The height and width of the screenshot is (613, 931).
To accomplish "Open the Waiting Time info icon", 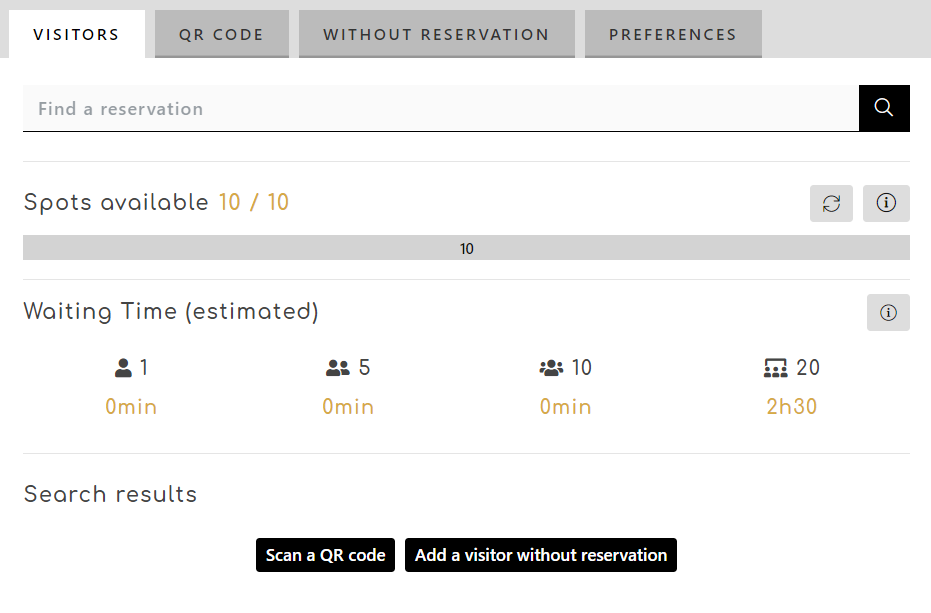I will (888, 313).
